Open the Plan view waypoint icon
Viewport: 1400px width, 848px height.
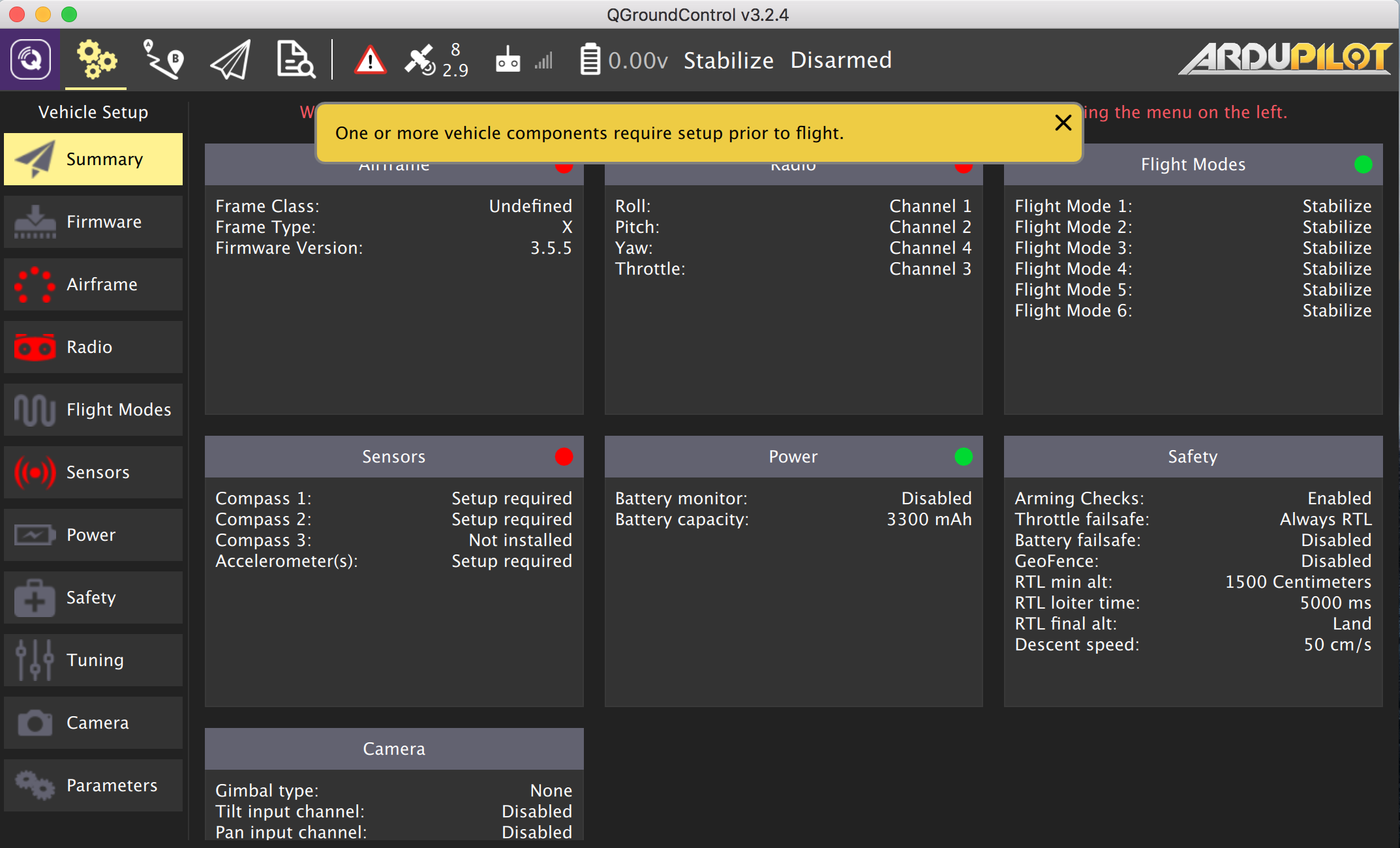click(163, 60)
